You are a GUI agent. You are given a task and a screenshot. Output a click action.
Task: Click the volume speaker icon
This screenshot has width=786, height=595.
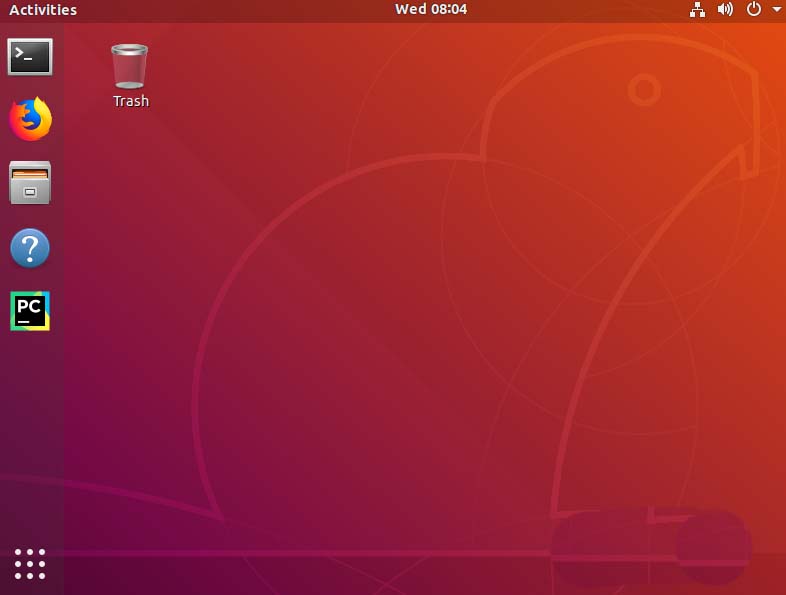[725, 10]
